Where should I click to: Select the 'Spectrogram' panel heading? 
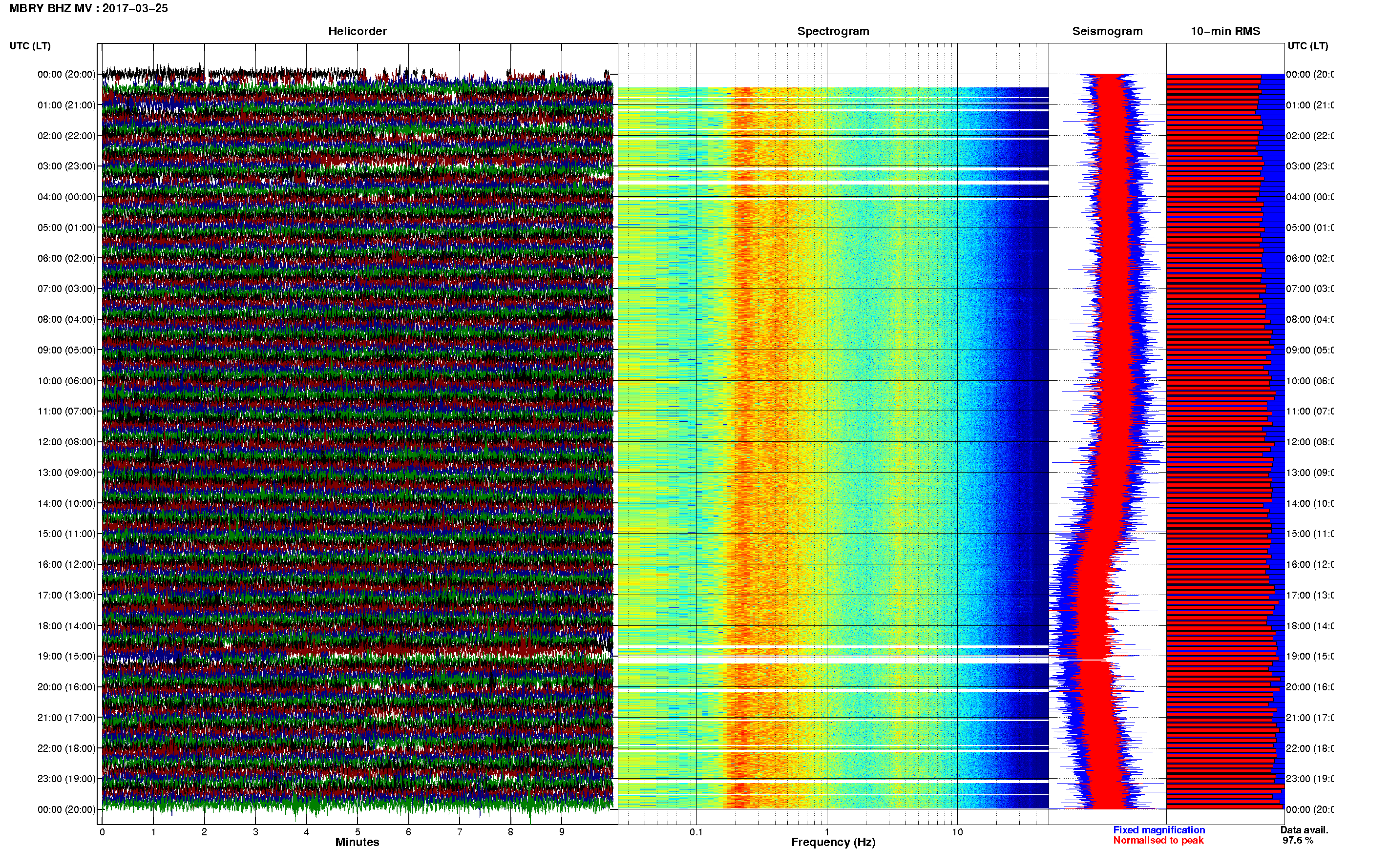click(833, 31)
